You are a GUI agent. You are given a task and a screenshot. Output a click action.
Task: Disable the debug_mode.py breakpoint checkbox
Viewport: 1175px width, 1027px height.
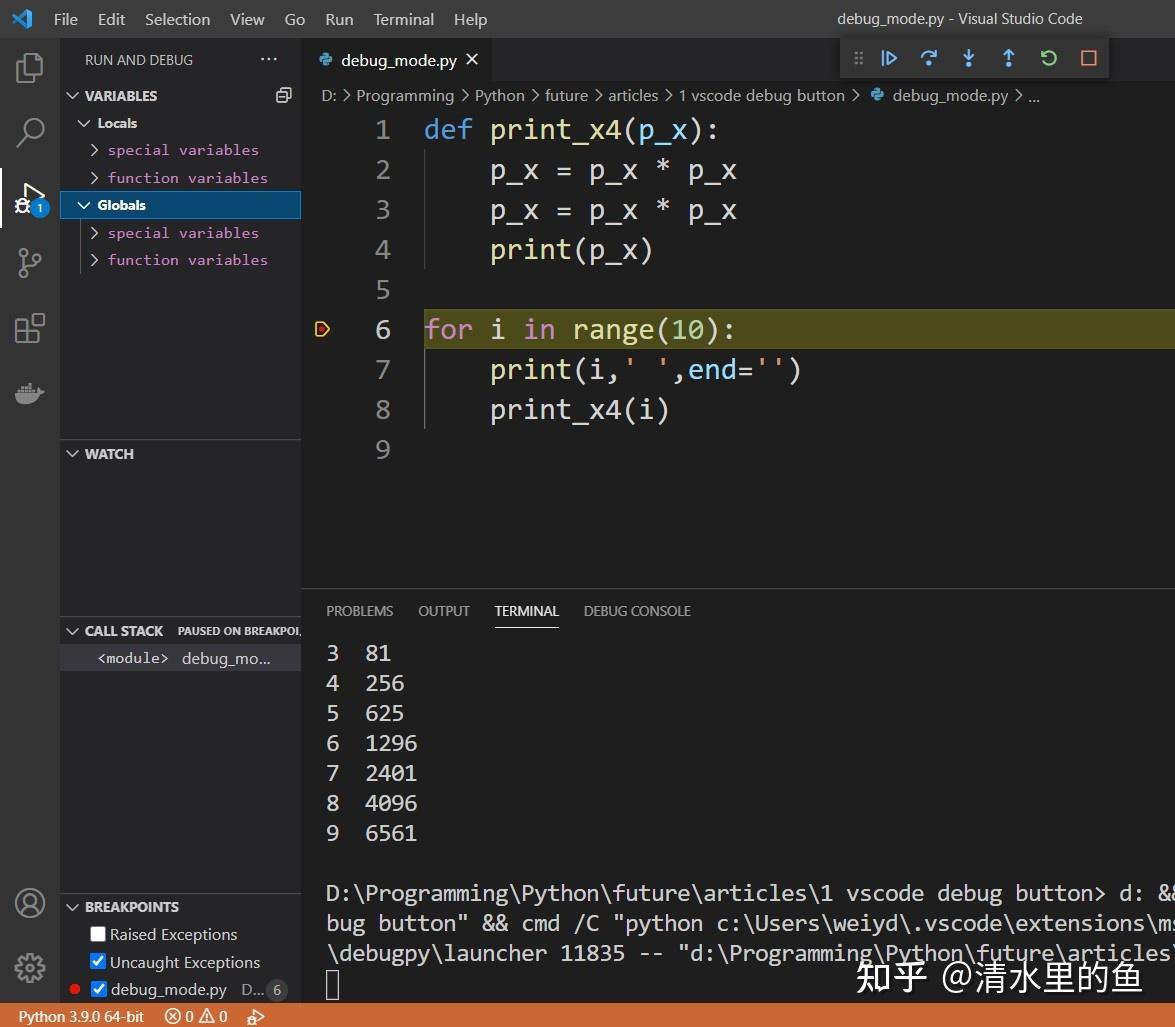[97, 989]
